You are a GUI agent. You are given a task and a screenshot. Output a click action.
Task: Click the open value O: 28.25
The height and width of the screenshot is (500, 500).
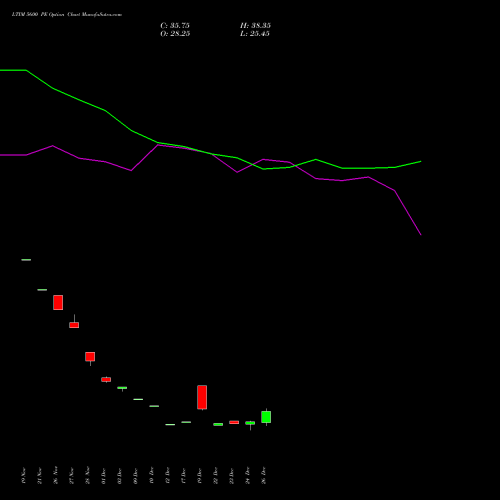(175, 34)
